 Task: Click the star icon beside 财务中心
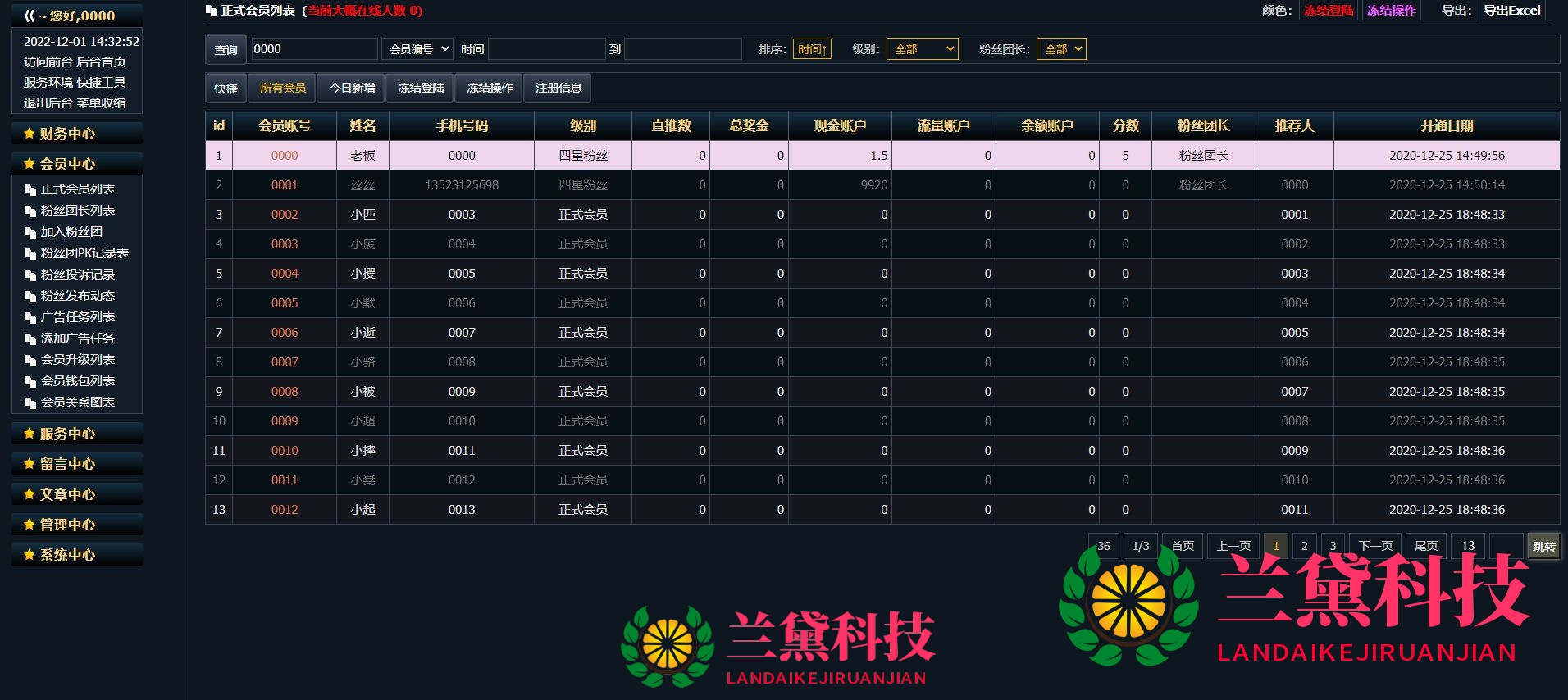(30, 134)
